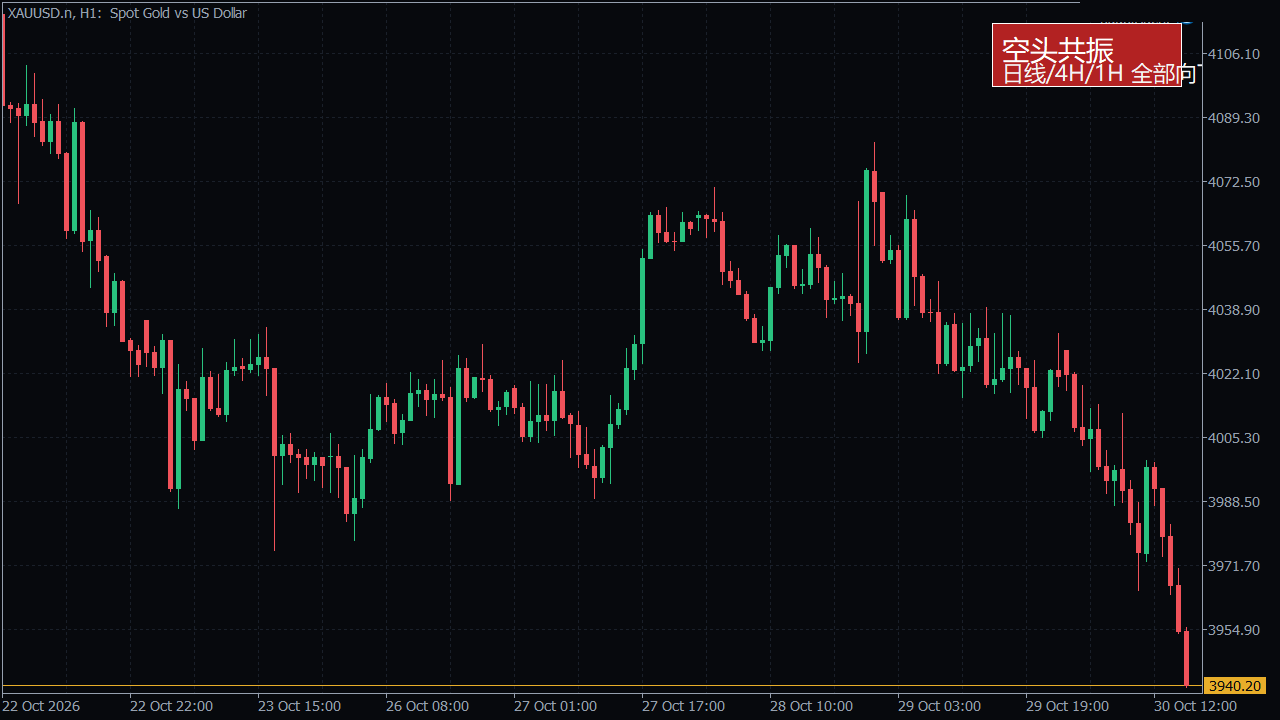Viewport: 1280px width, 720px height.
Task: Select the red 空头共振 signal panel
Action: tap(1087, 55)
